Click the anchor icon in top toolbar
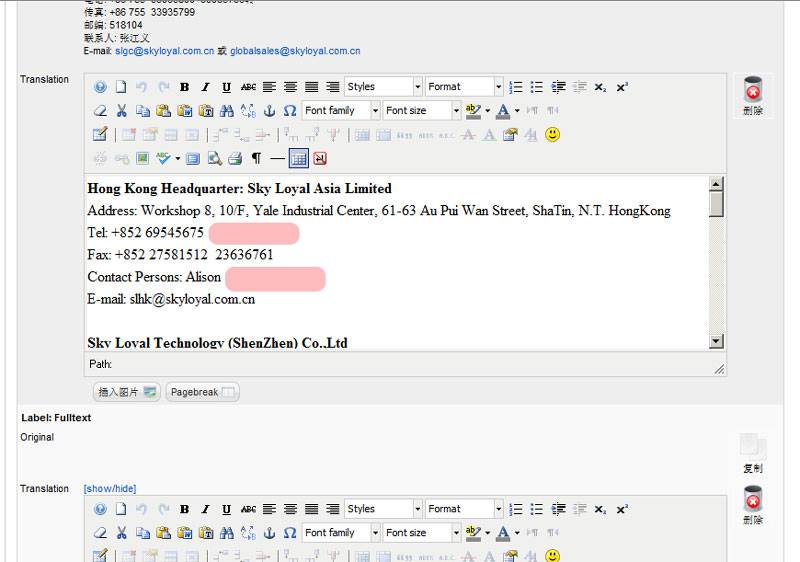Viewport: 800px width, 562px height. (269, 111)
